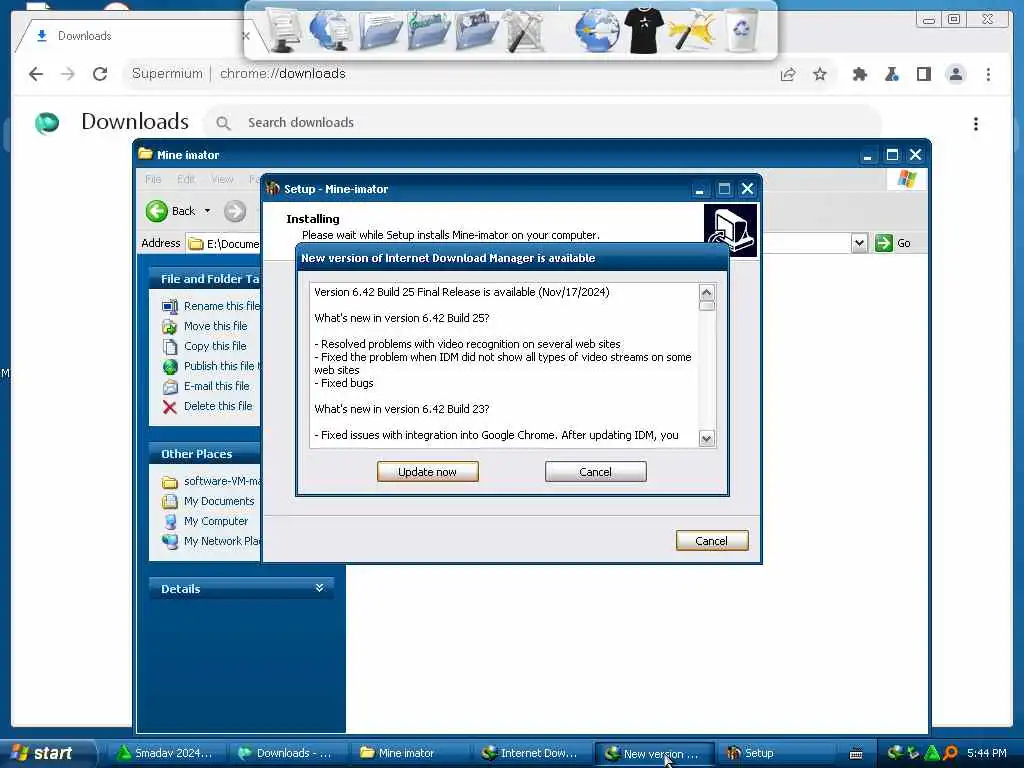Viewport: 1024px width, 768px height.
Task: Click the Delete this file red X
Action: 170,408
